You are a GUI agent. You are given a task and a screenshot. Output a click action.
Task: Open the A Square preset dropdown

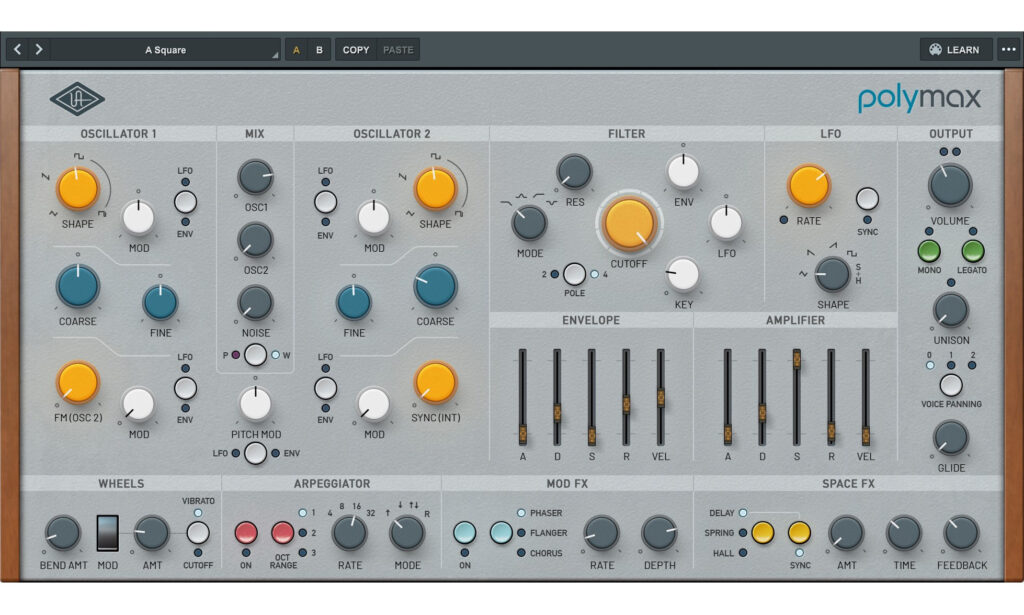click(166, 48)
